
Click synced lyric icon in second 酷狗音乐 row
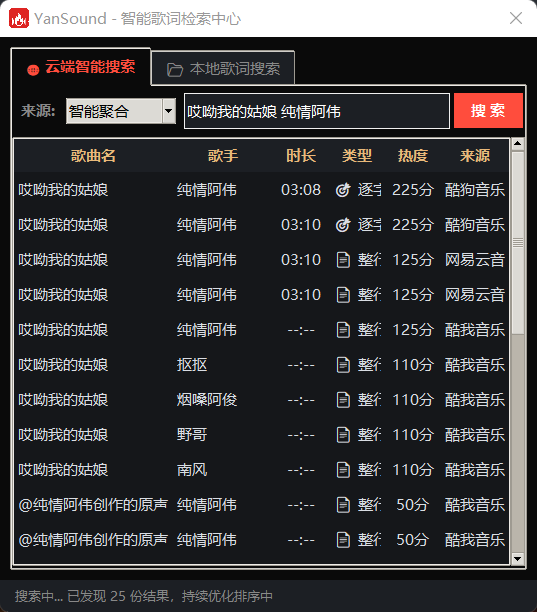[343, 225]
